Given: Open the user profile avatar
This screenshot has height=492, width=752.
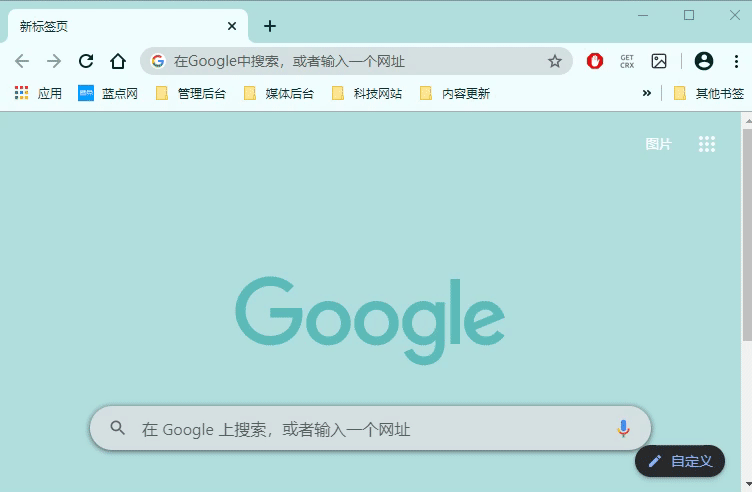Looking at the screenshot, I should 704,61.
